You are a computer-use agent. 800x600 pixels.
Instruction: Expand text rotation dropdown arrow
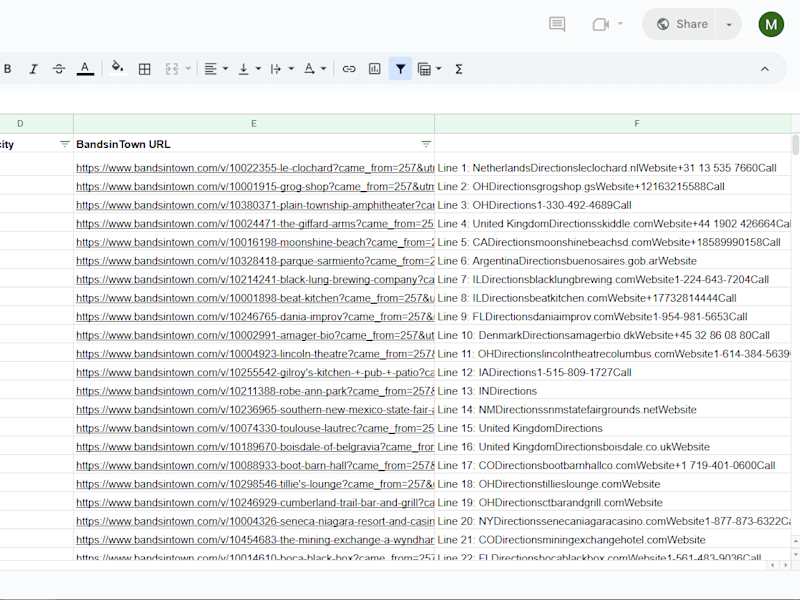[323, 69]
